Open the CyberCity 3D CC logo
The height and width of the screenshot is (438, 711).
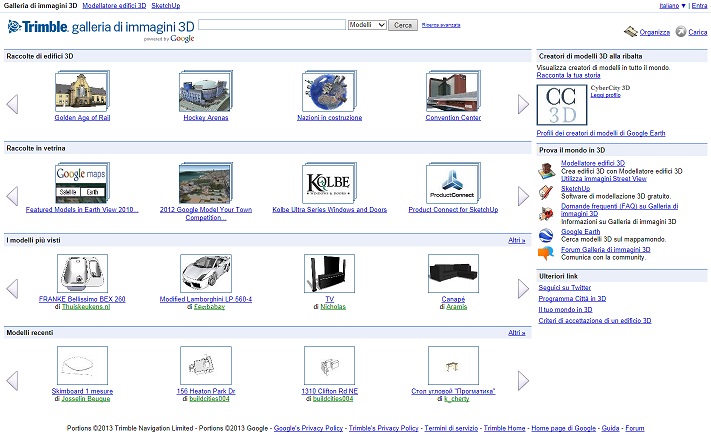[562, 105]
